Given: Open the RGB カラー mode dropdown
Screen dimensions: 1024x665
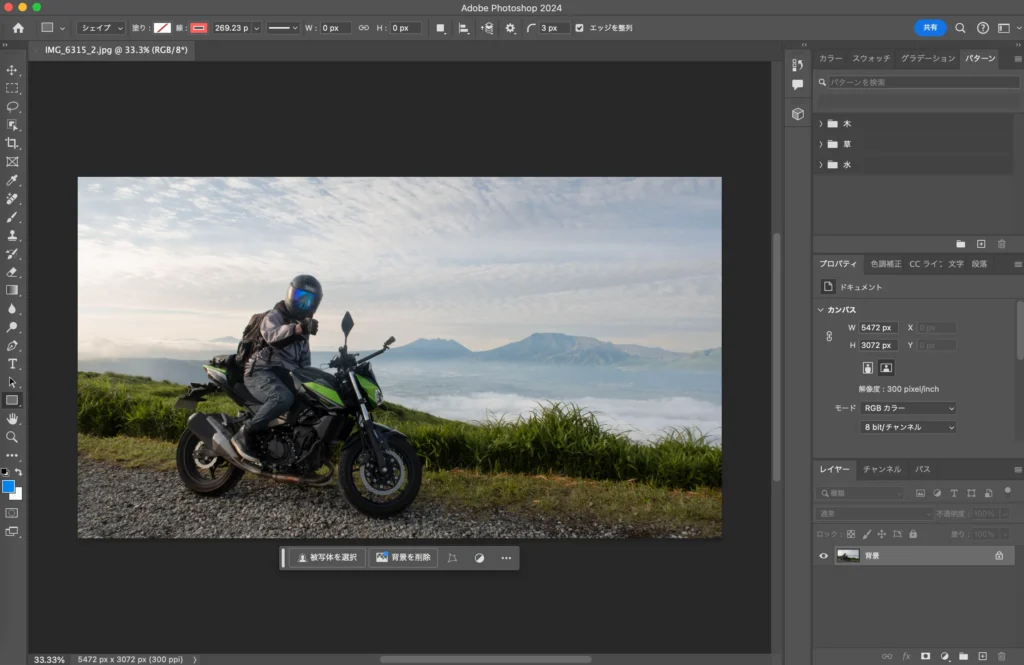Looking at the screenshot, I should pyautogui.click(x=908, y=408).
